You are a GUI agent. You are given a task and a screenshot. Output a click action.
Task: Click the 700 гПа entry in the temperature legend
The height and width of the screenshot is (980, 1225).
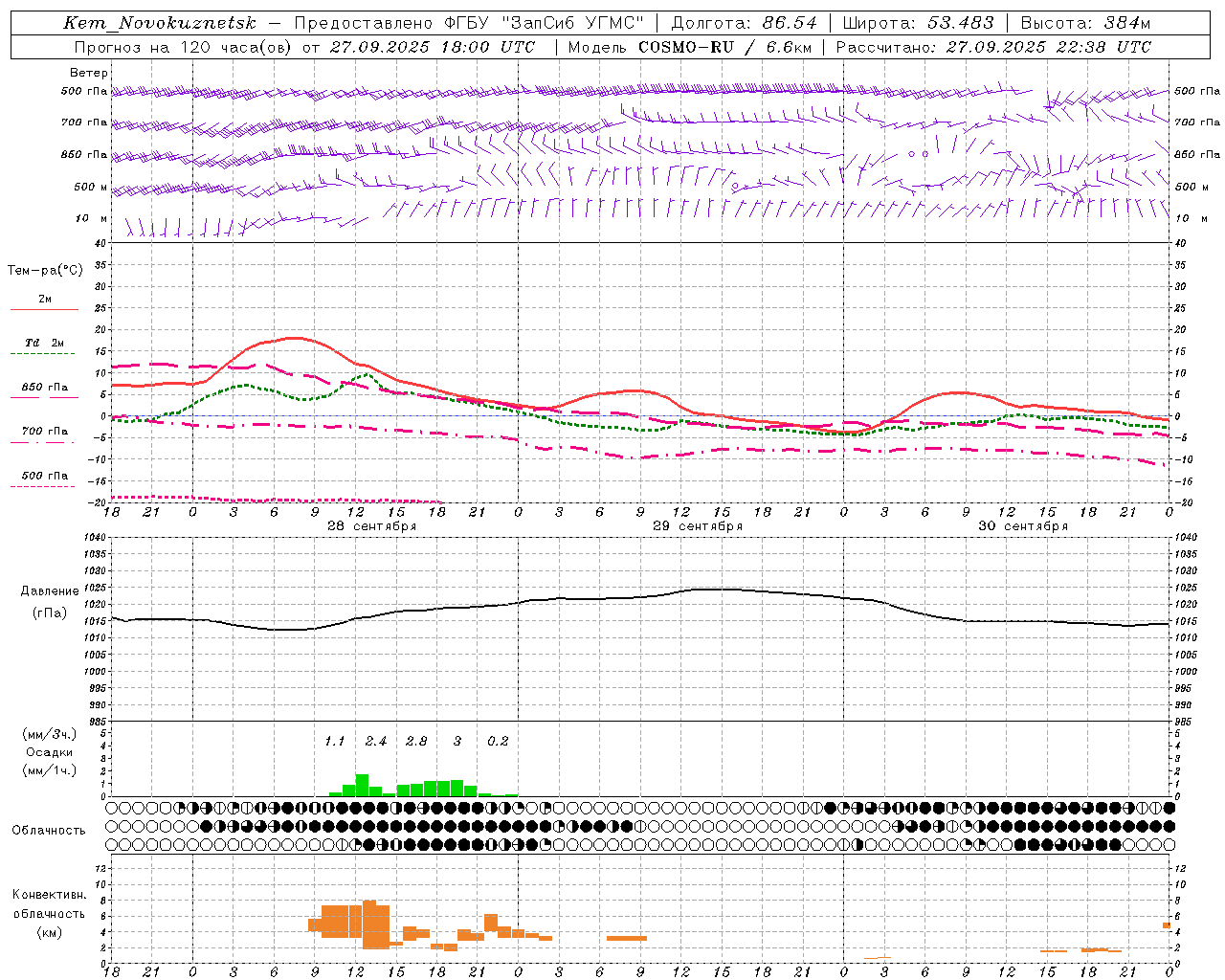tap(45, 432)
